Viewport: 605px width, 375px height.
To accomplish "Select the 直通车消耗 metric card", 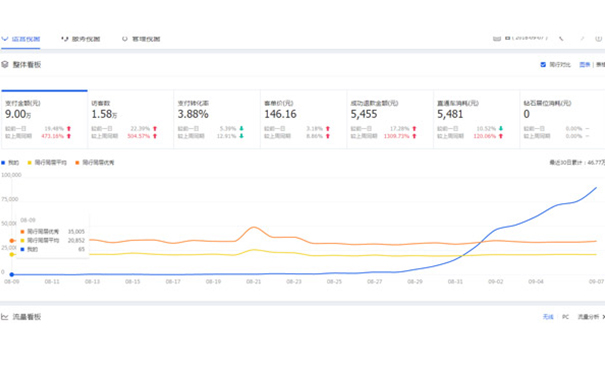I will (x=477, y=119).
